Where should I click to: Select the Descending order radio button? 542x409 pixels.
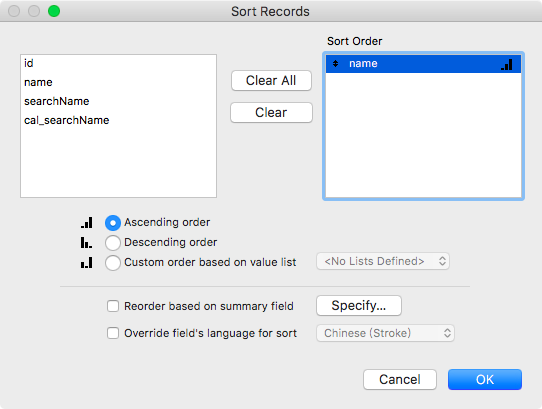coord(113,243)
